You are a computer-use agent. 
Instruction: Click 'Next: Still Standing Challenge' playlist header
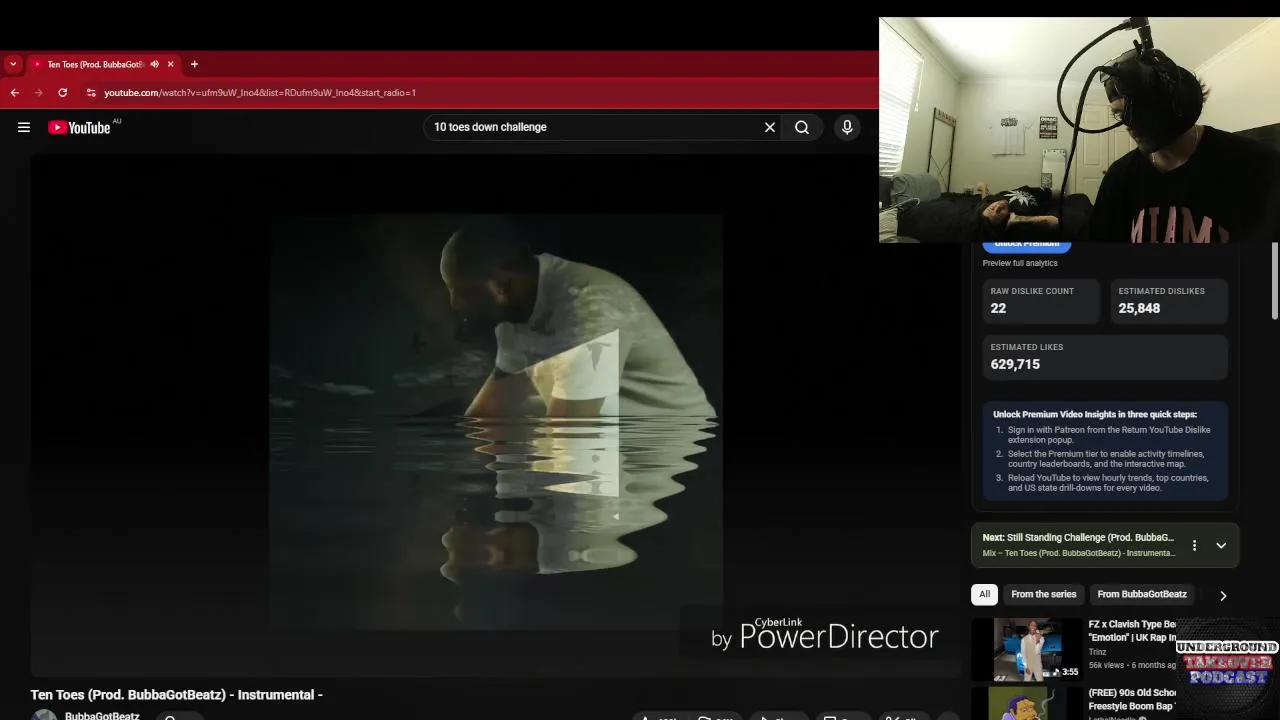pyautogui.click(x=1078, y=537)
